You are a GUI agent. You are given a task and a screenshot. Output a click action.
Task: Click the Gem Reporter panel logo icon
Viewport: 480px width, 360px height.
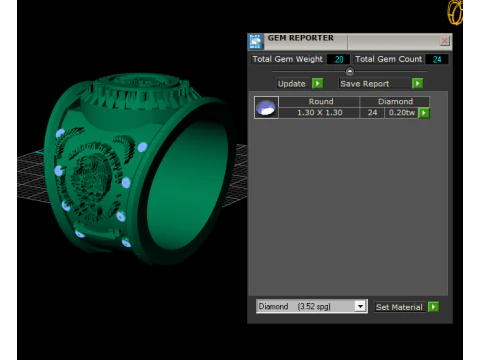(255, 42)
